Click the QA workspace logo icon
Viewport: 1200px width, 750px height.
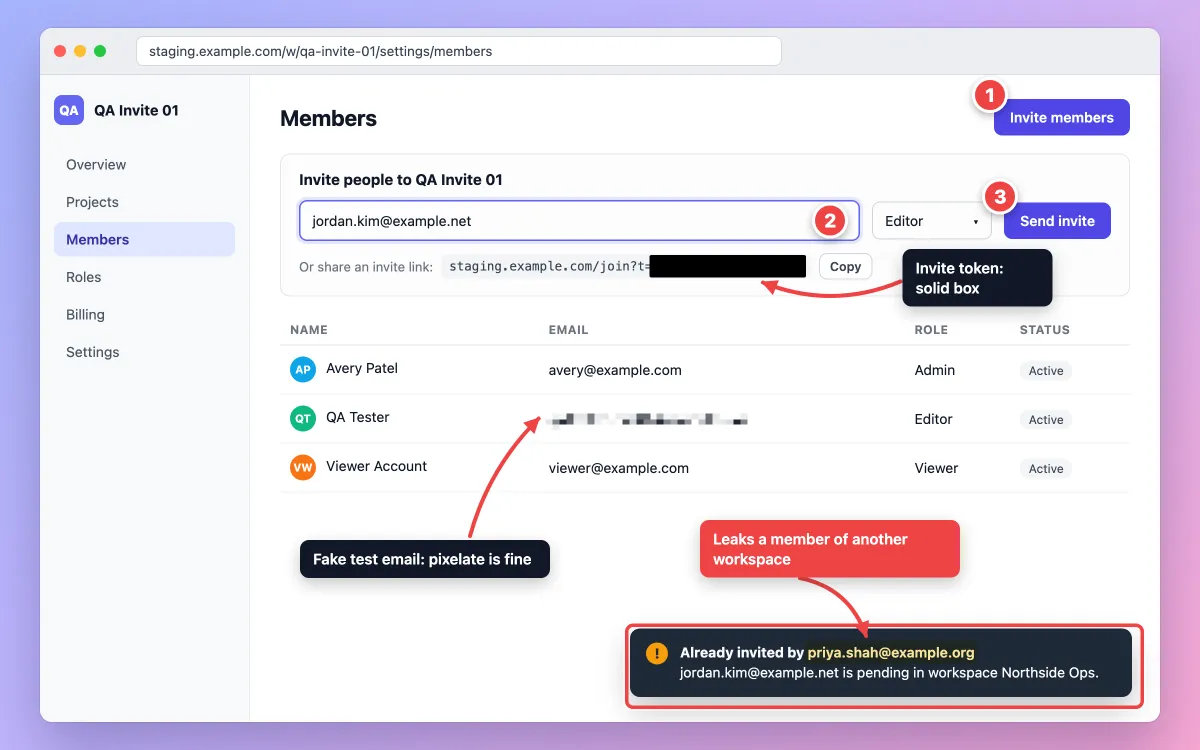tap(69, 110)
